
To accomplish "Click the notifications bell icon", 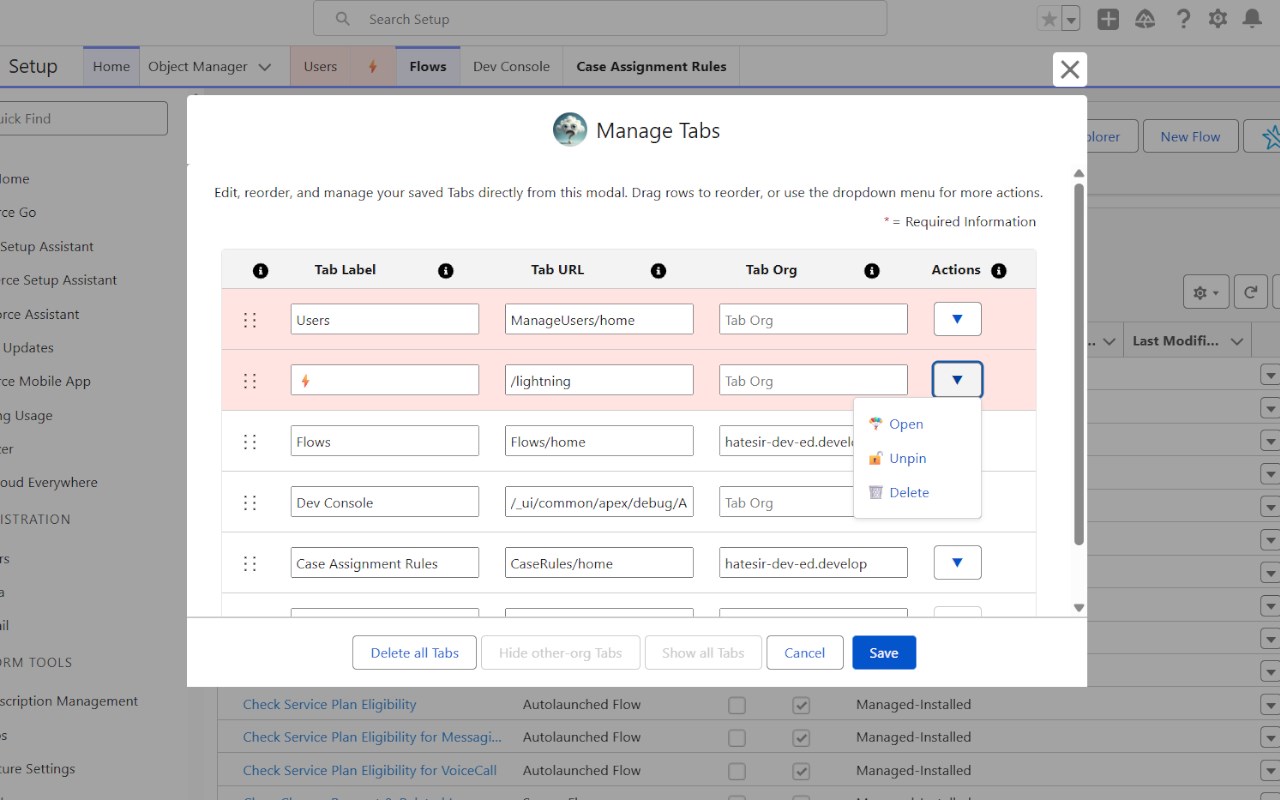I will coord(1251,19).
